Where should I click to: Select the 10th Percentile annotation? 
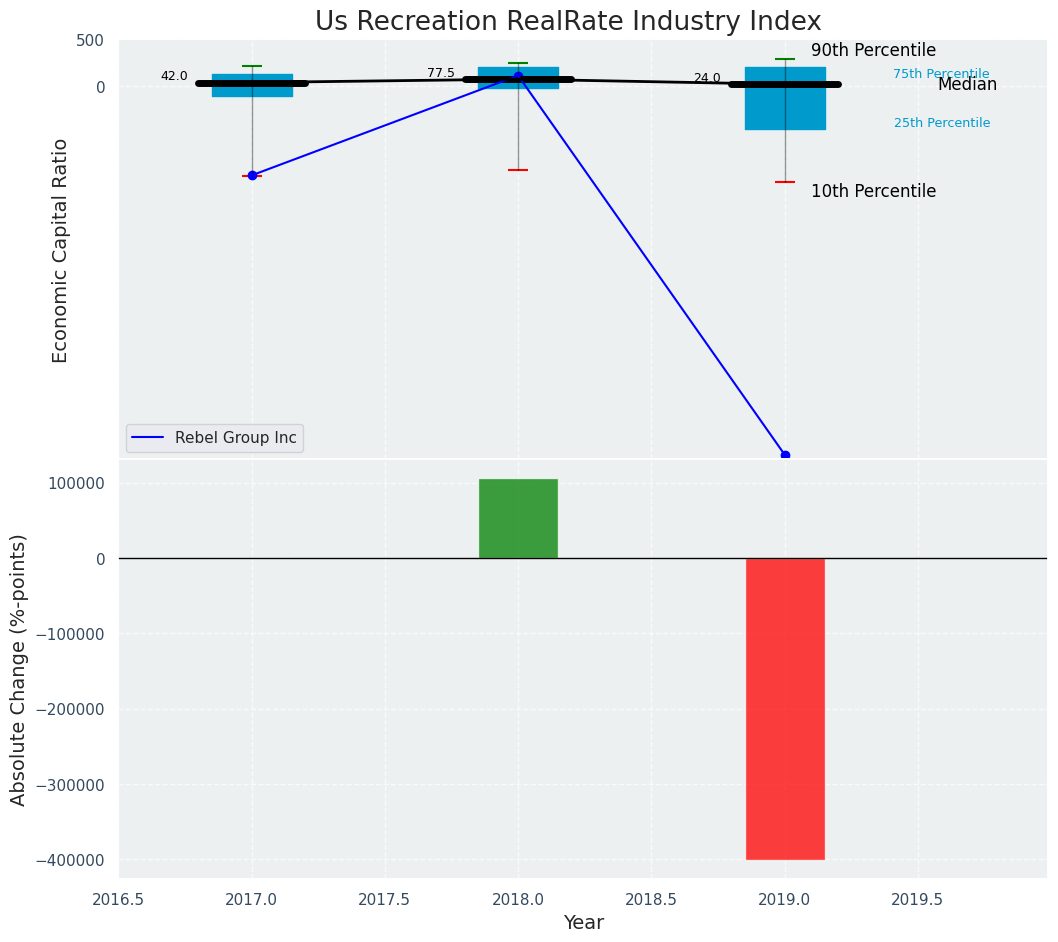(x=873, y=191)
